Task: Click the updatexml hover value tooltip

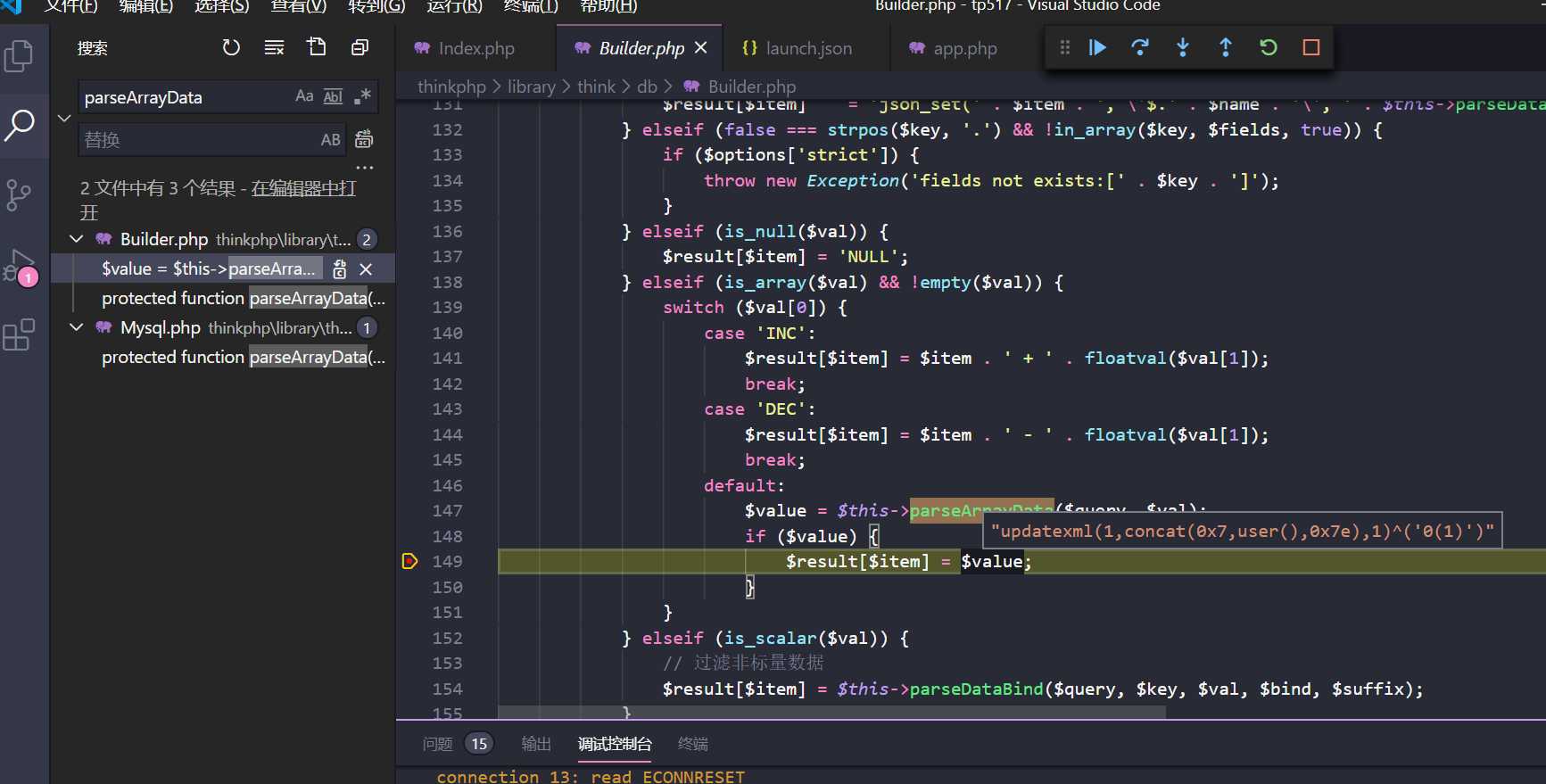Action: tap(1242, 531)
